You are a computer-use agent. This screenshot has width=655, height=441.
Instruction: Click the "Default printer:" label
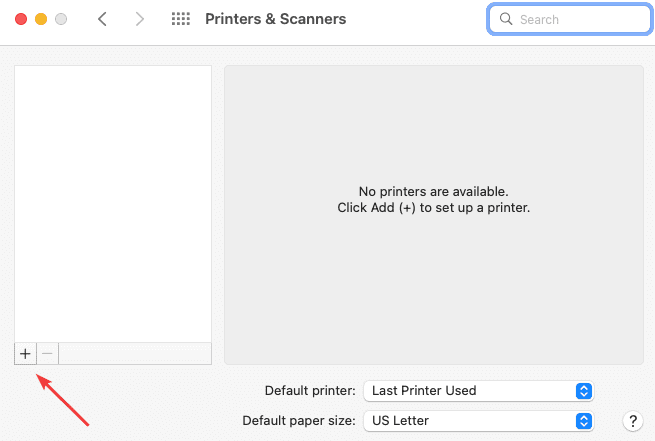309,390
